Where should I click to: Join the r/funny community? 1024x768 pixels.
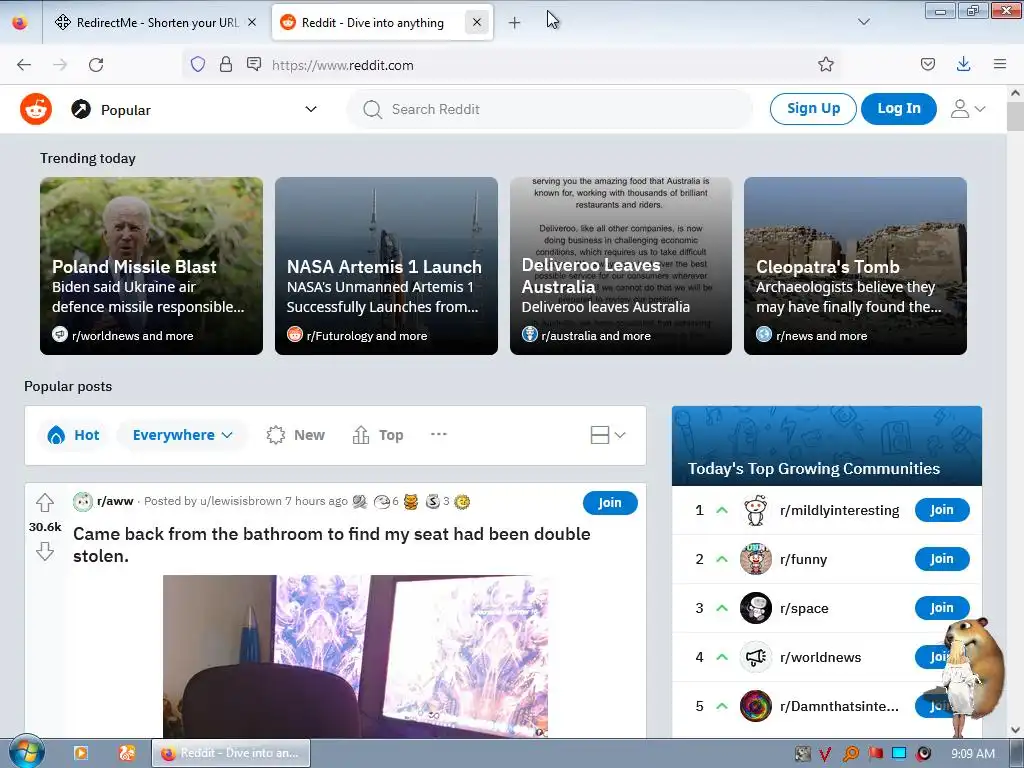point(942,559)
